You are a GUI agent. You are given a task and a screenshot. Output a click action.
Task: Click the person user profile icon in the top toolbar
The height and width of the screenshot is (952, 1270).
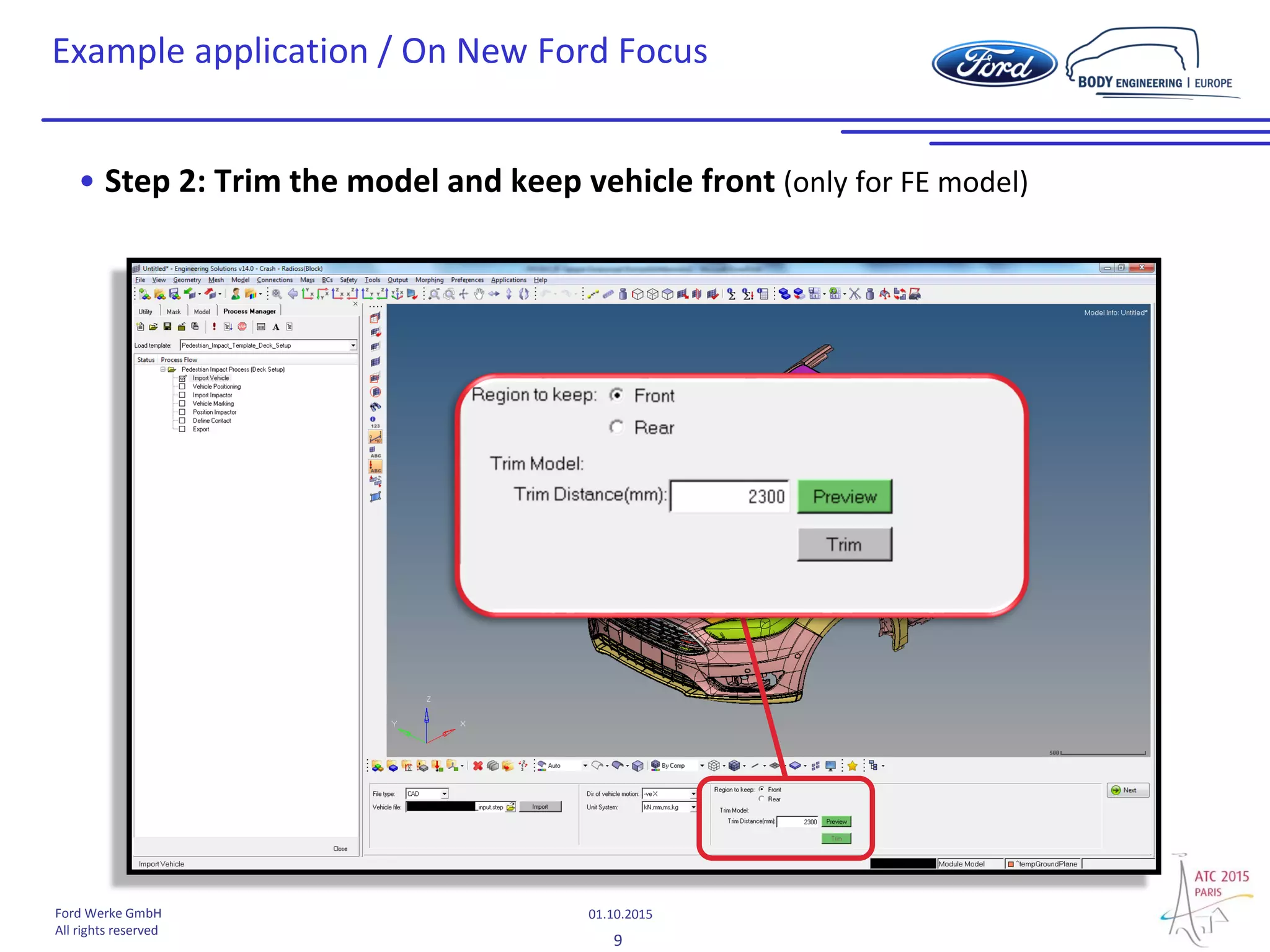236,294
